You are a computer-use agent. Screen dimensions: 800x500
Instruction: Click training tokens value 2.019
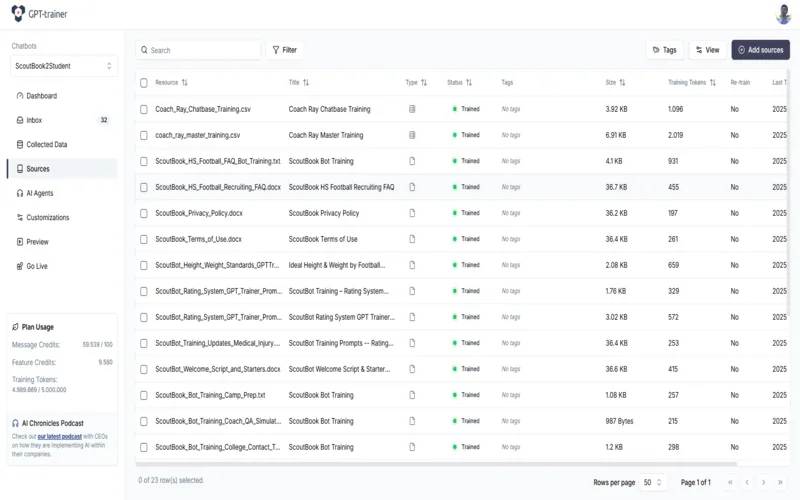point(676,135)
